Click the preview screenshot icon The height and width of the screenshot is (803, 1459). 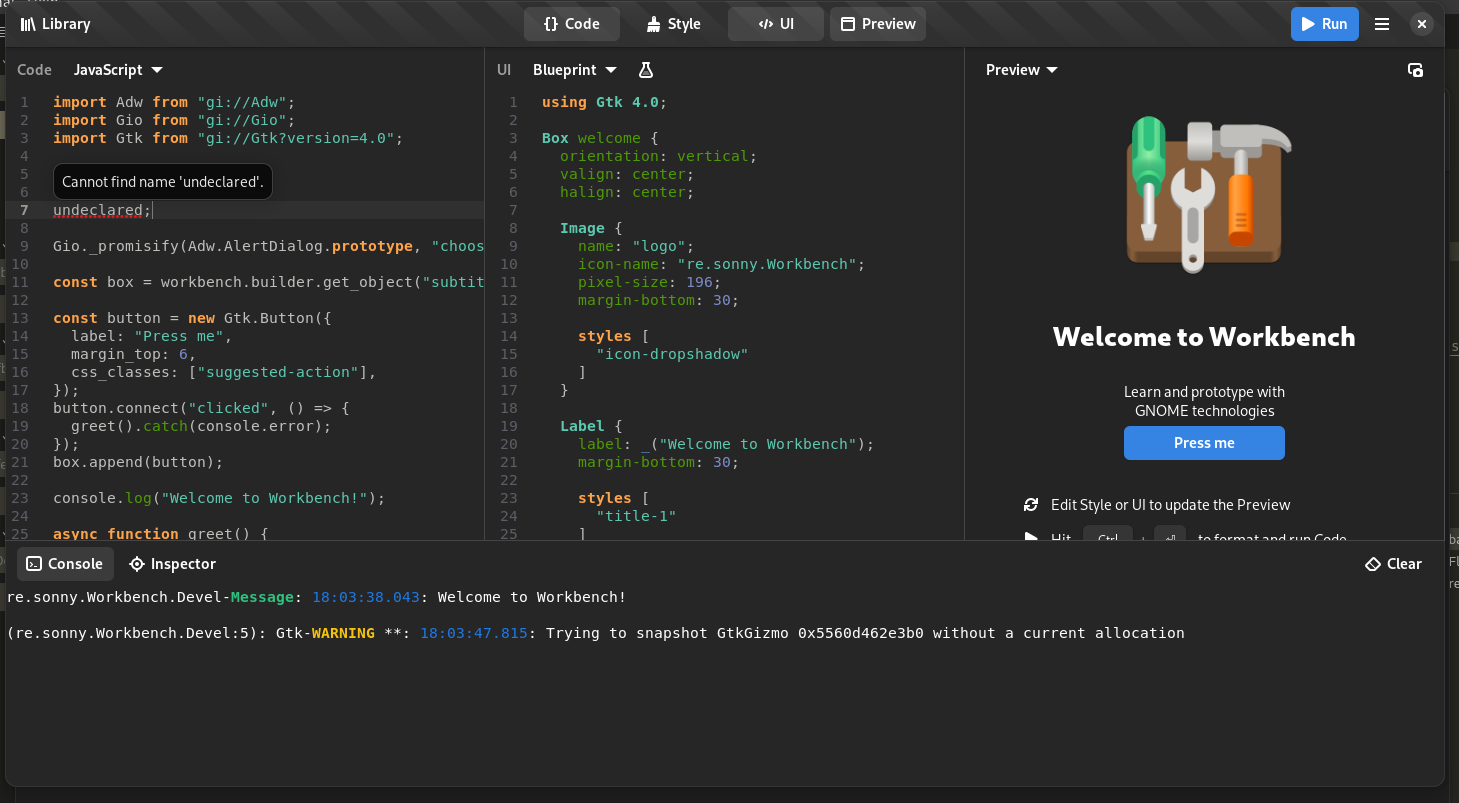1415,70
